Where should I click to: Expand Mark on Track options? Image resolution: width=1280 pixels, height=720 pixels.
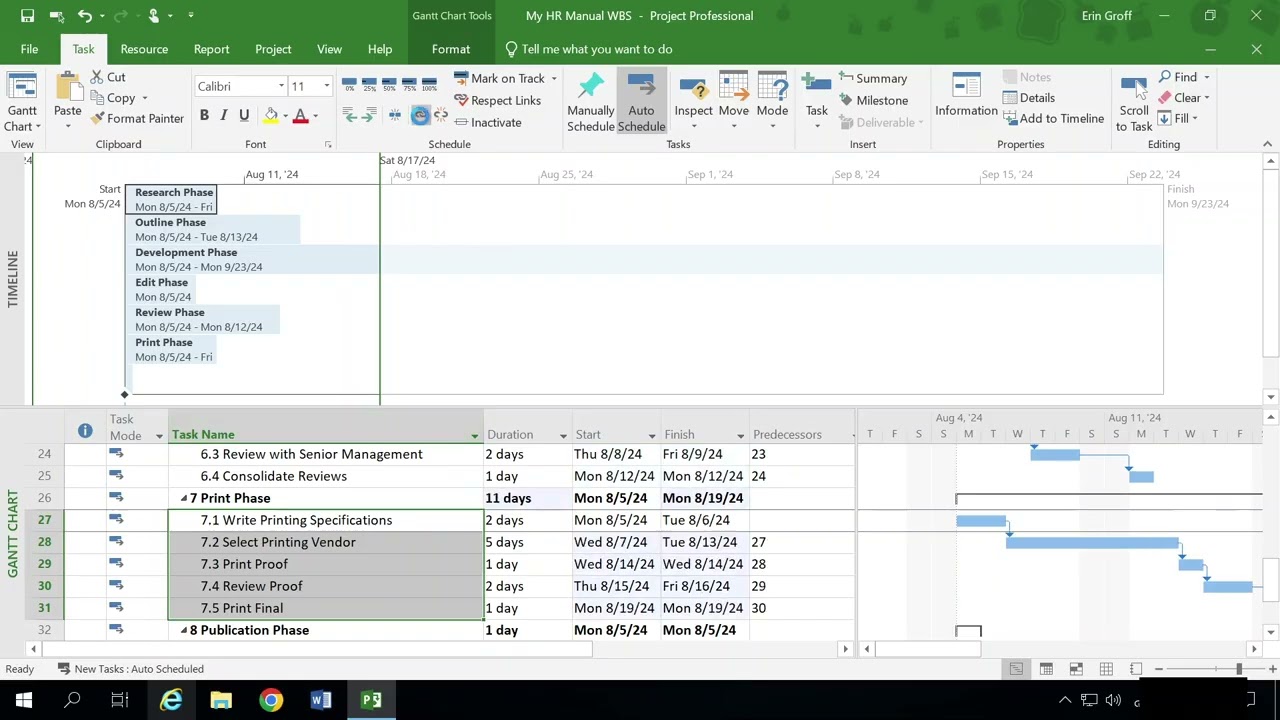[553, 79]
